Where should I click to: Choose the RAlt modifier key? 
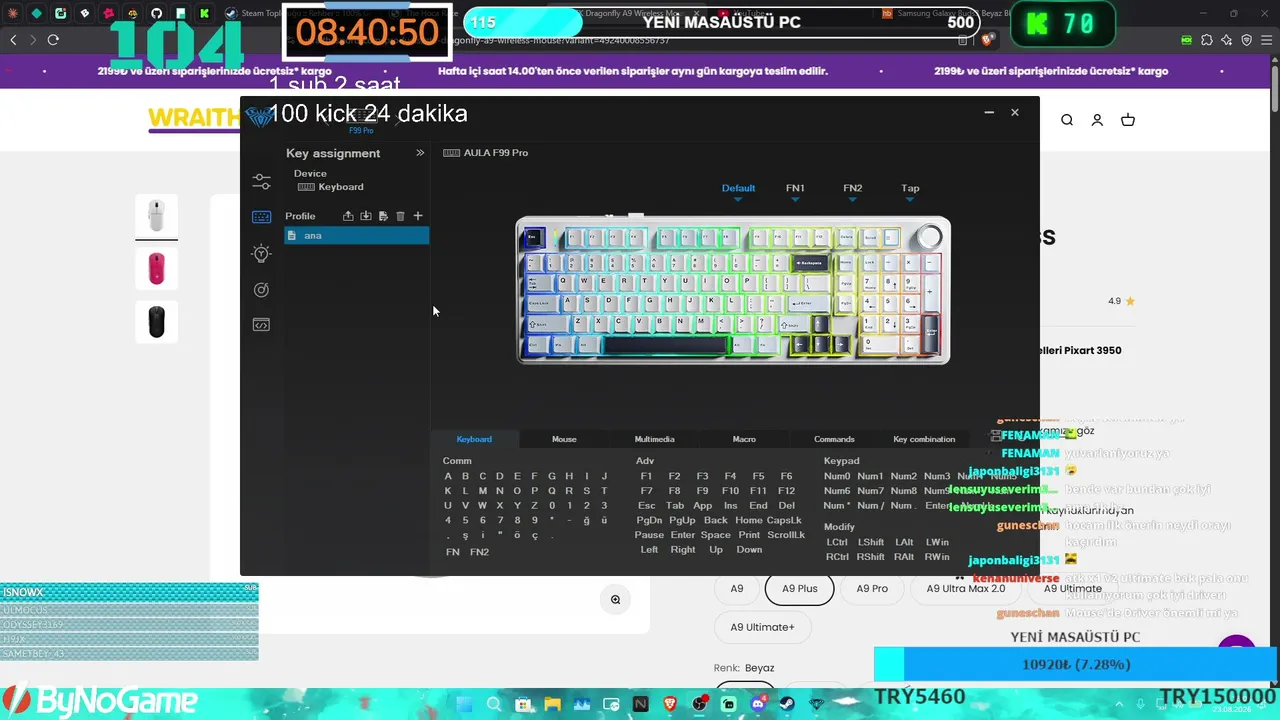(904, 557)
